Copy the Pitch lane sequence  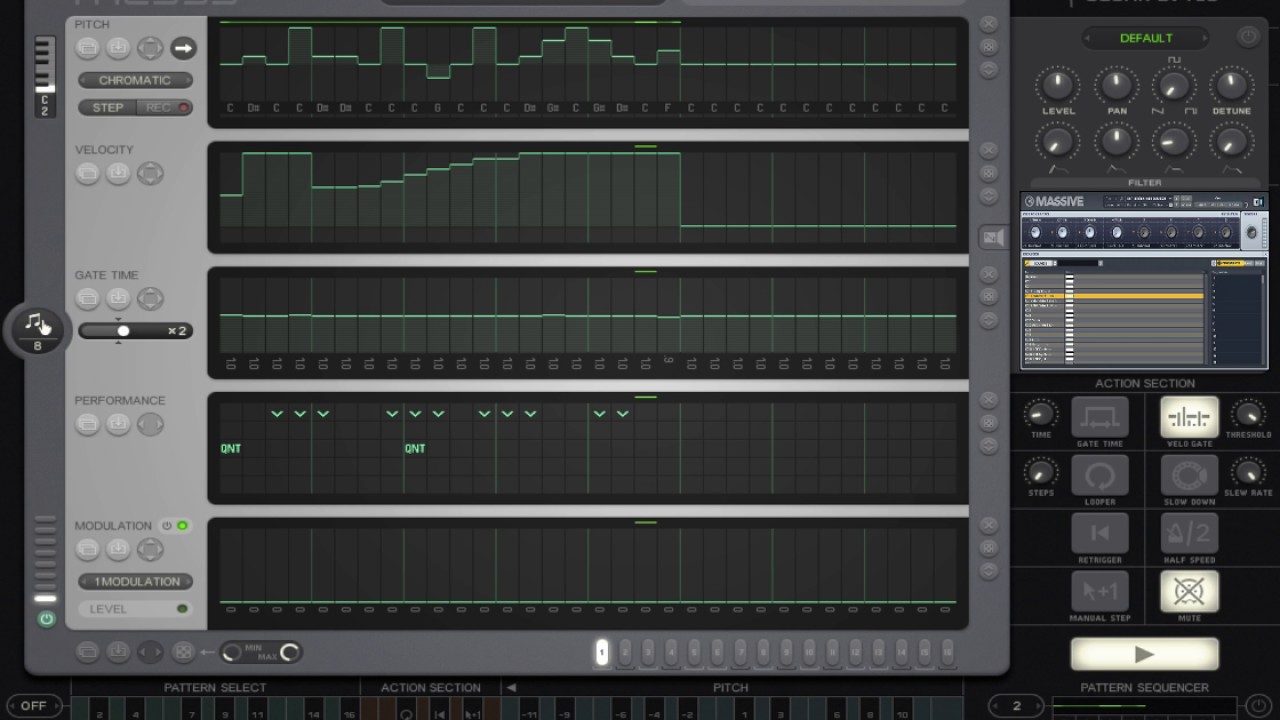[88, 48]
